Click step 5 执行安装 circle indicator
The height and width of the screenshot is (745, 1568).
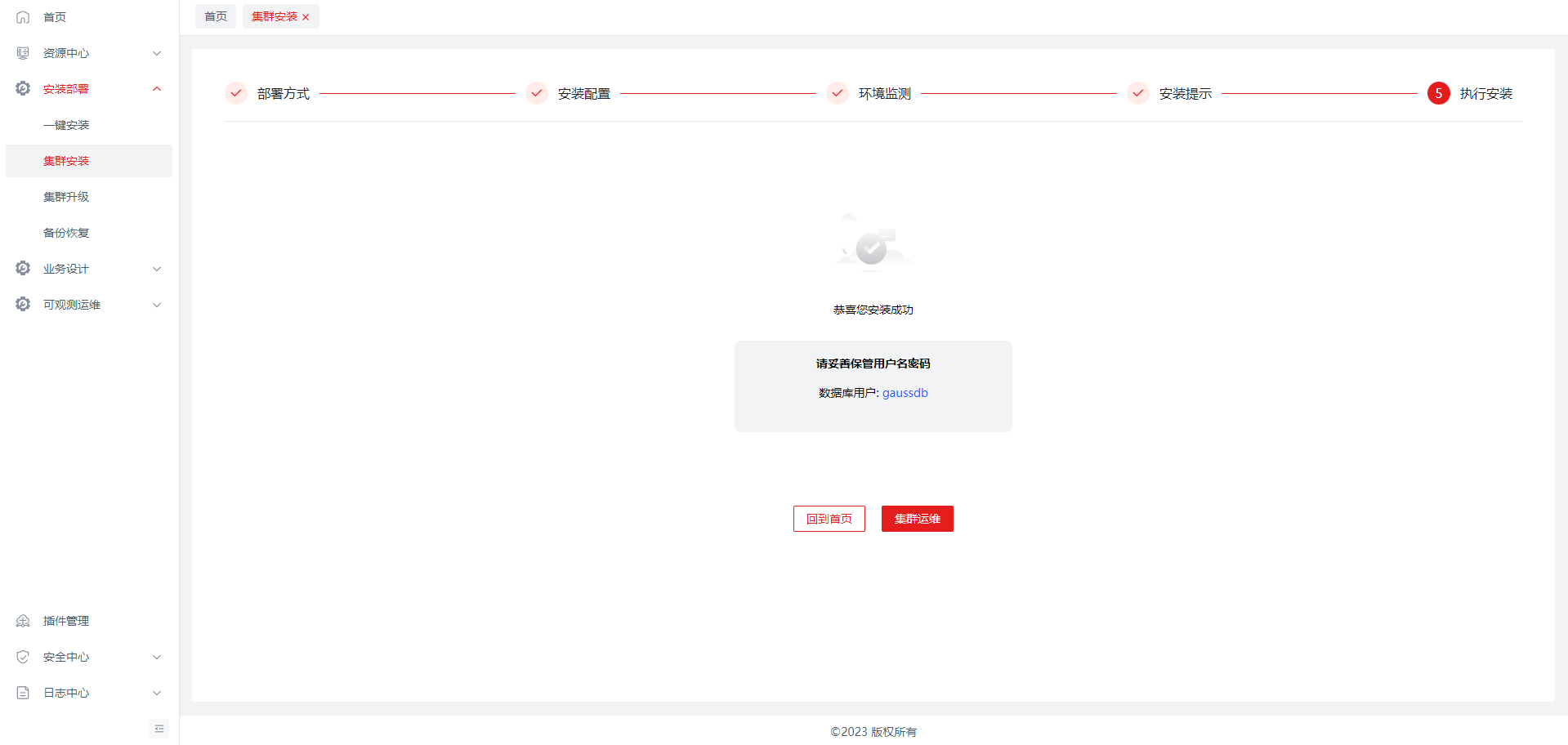pyautogui.click(x=1438, y=93)
